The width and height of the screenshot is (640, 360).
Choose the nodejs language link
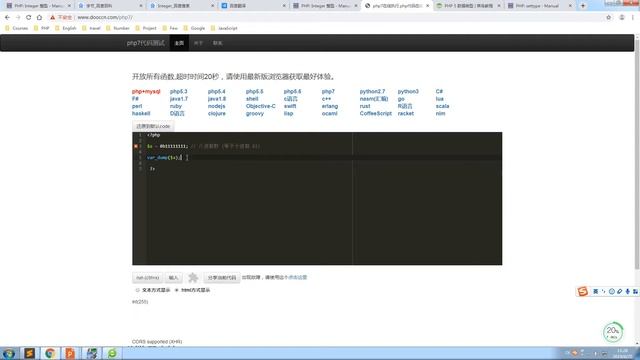click(216, 106)
